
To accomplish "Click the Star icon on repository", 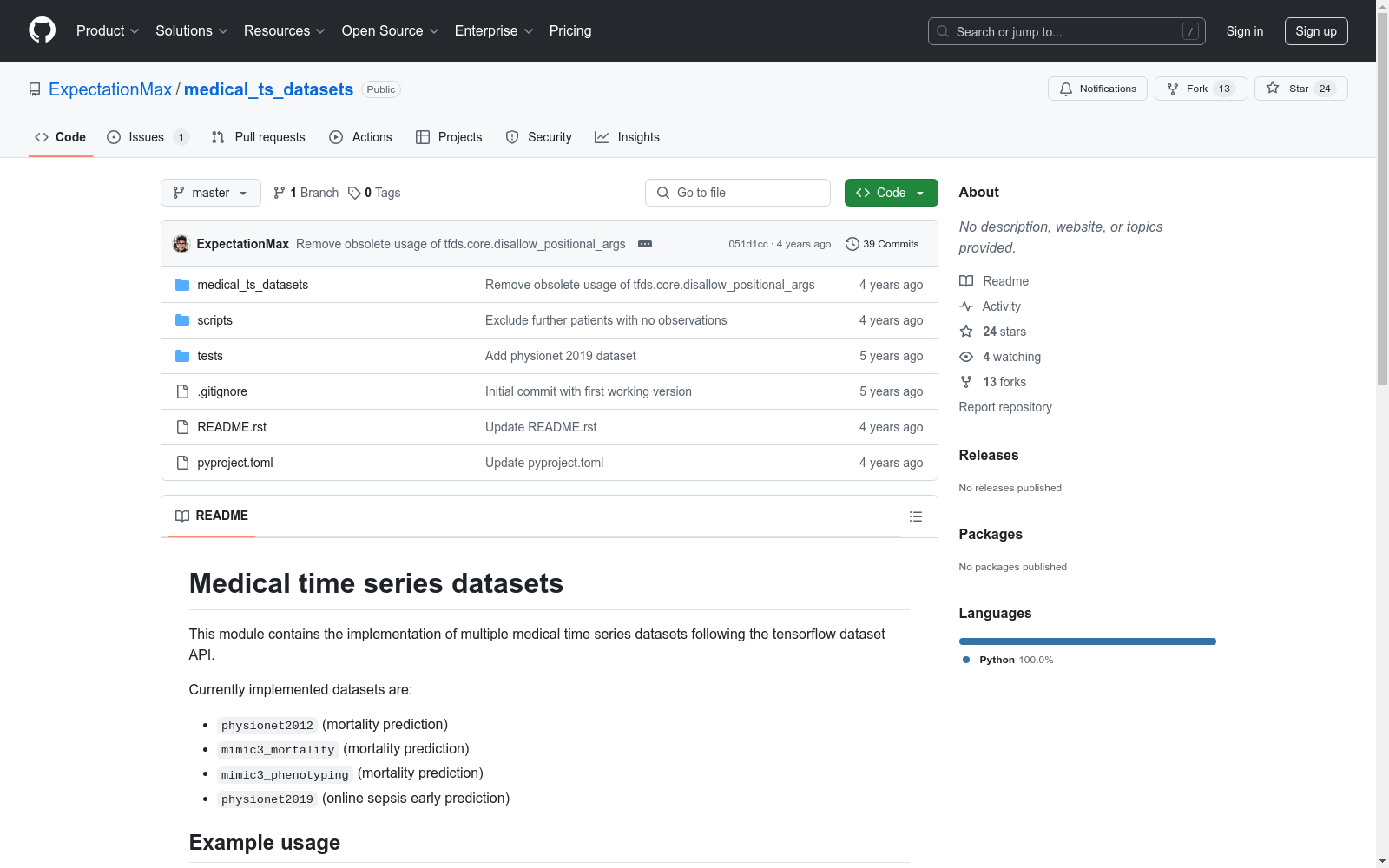I will click(x=1273, y=88).
